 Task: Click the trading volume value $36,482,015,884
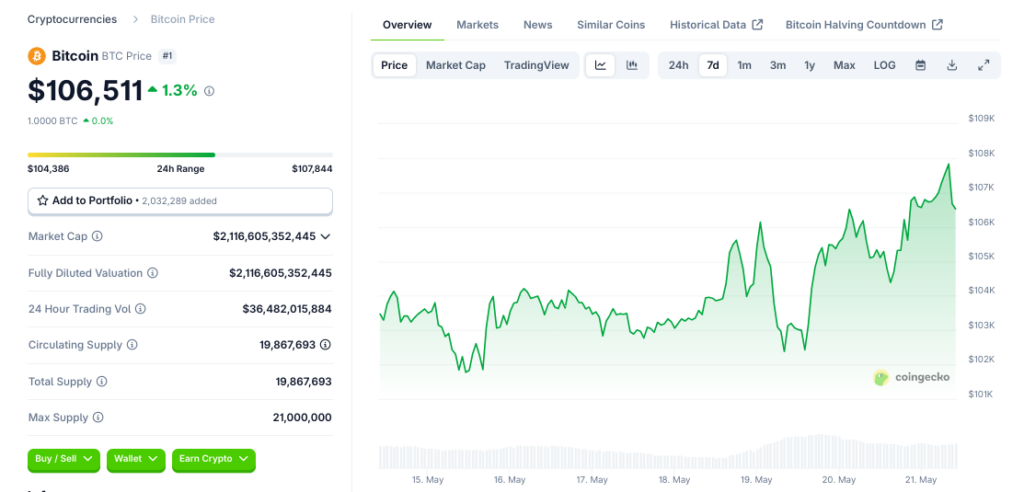(287, 308)
